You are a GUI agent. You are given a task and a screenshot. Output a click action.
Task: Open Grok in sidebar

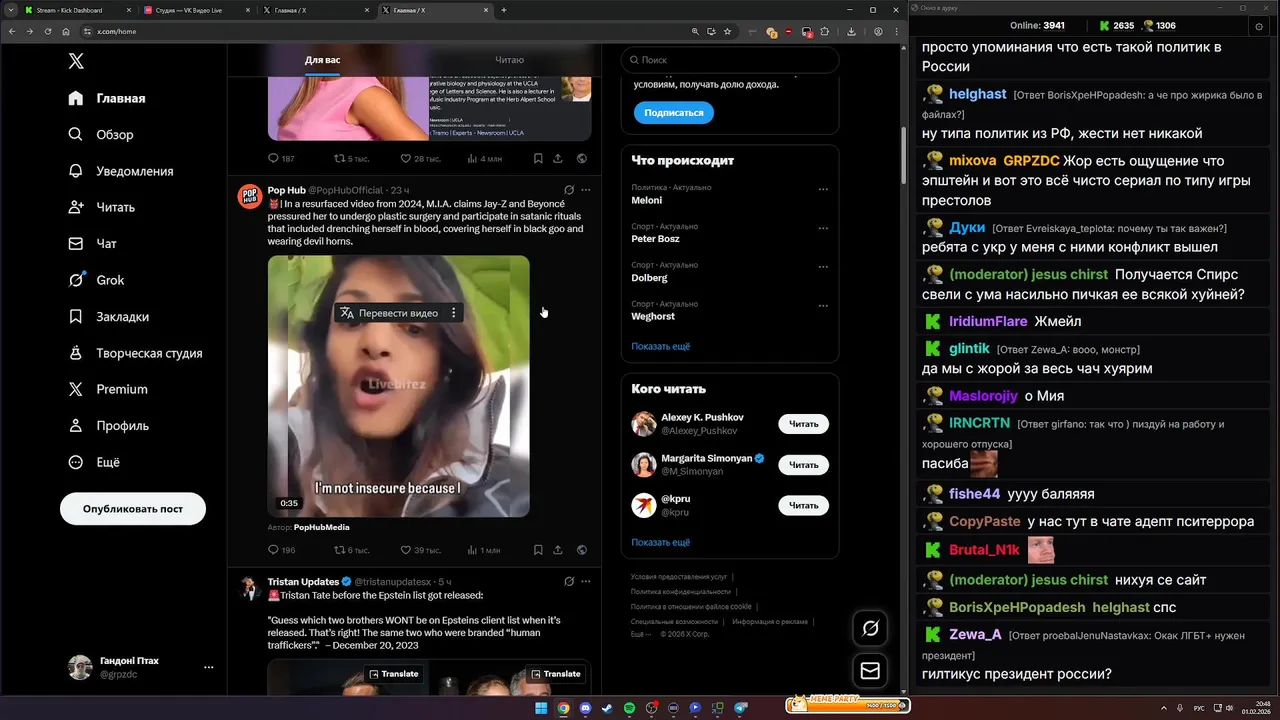(96, 280)
